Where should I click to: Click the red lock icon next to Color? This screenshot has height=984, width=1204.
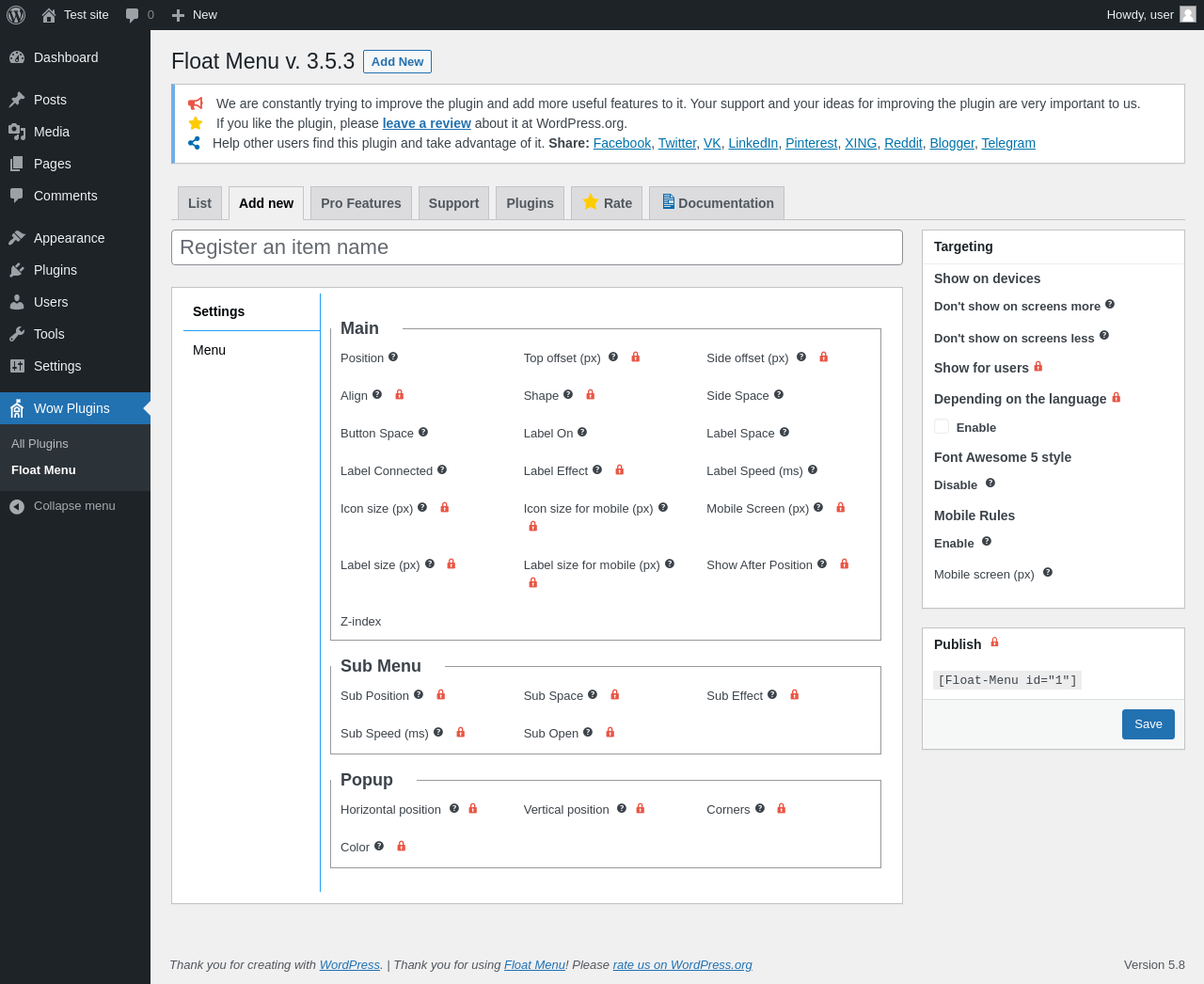(402, 846)
